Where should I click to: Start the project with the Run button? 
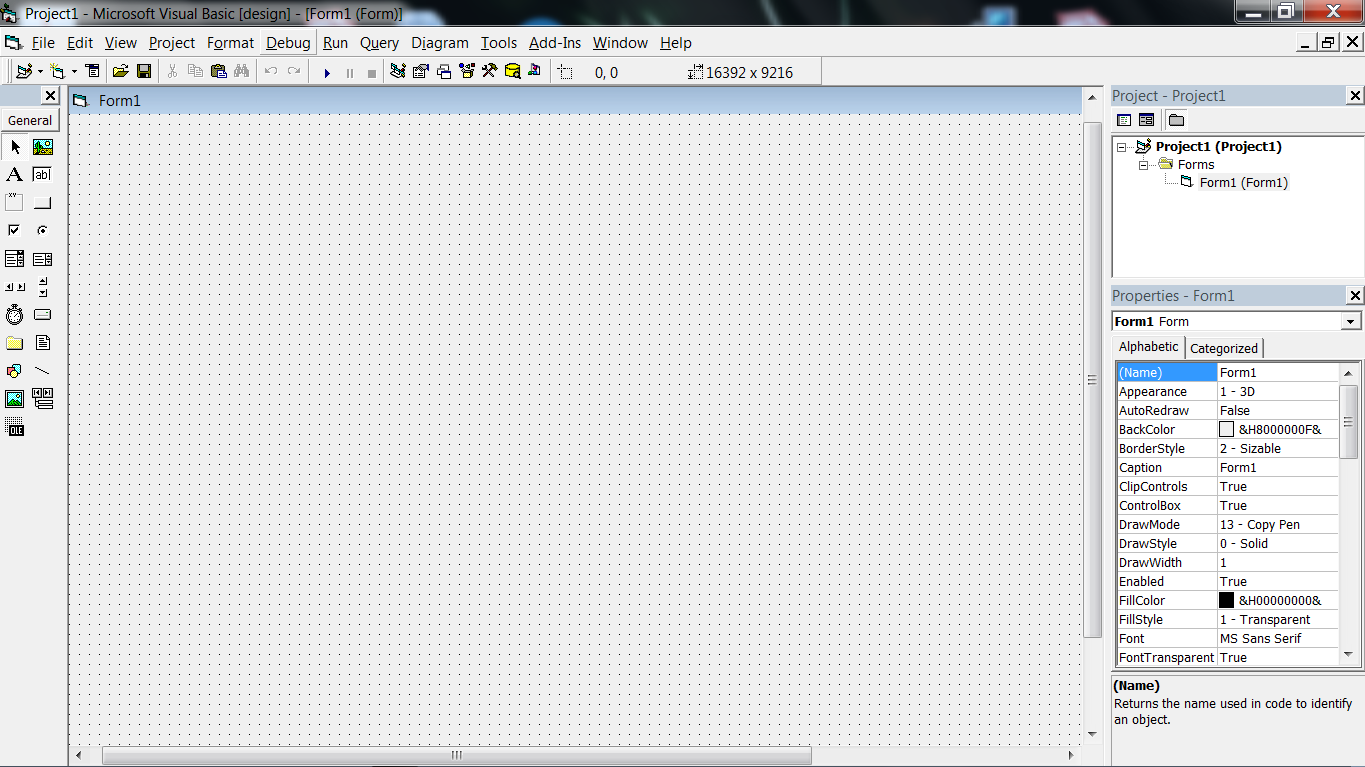[328, 71]
